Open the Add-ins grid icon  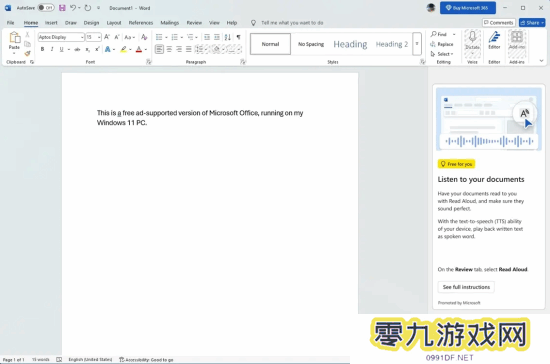[517, 37]
